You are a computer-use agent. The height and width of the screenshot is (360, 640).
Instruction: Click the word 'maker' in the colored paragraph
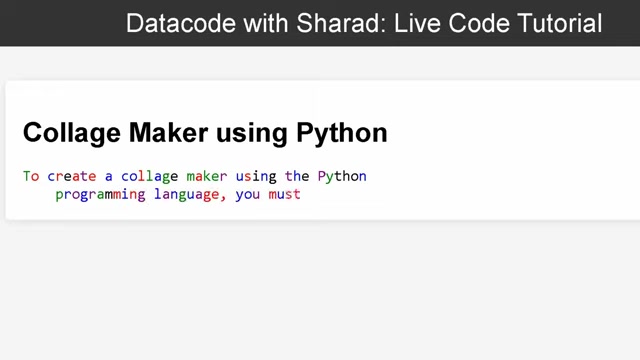click(207, 176)
